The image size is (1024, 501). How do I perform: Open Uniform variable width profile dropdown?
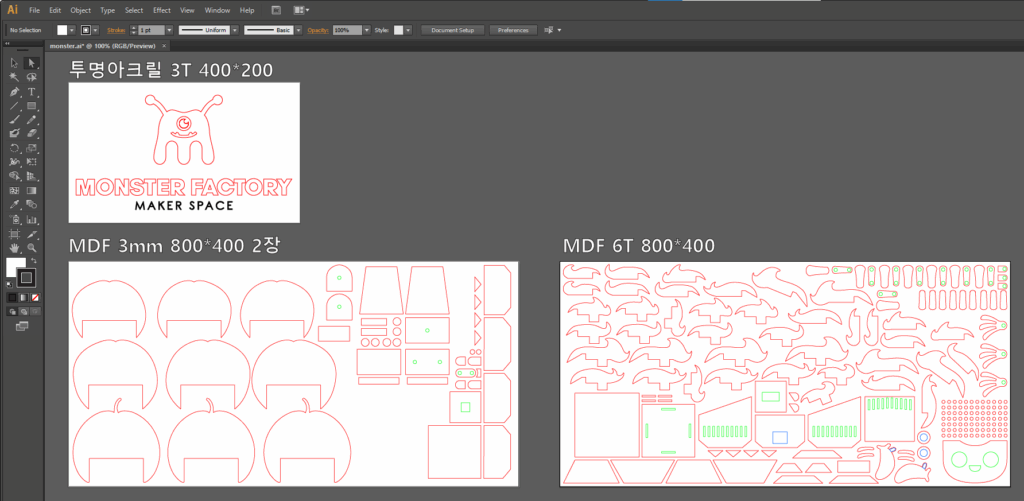pyautogui.click(x=234, y=30)
